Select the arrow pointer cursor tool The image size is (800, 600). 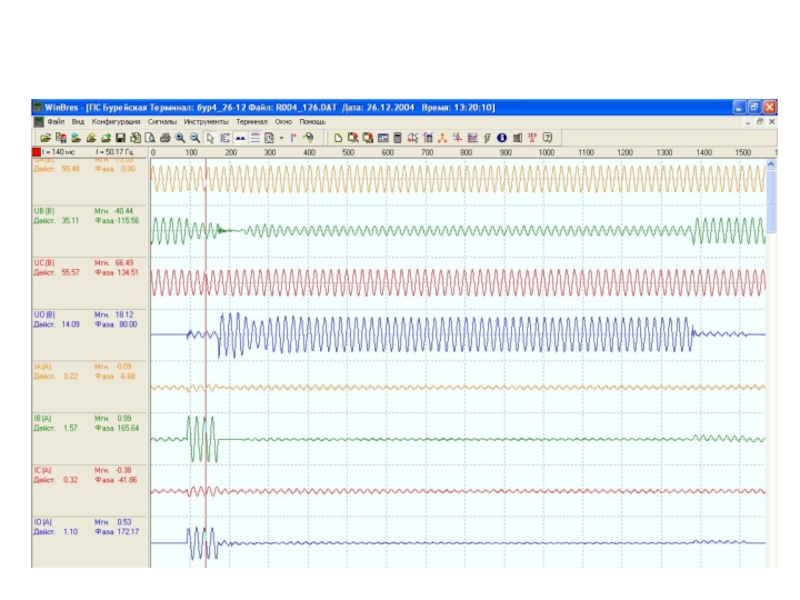click(x=210, y=137)
